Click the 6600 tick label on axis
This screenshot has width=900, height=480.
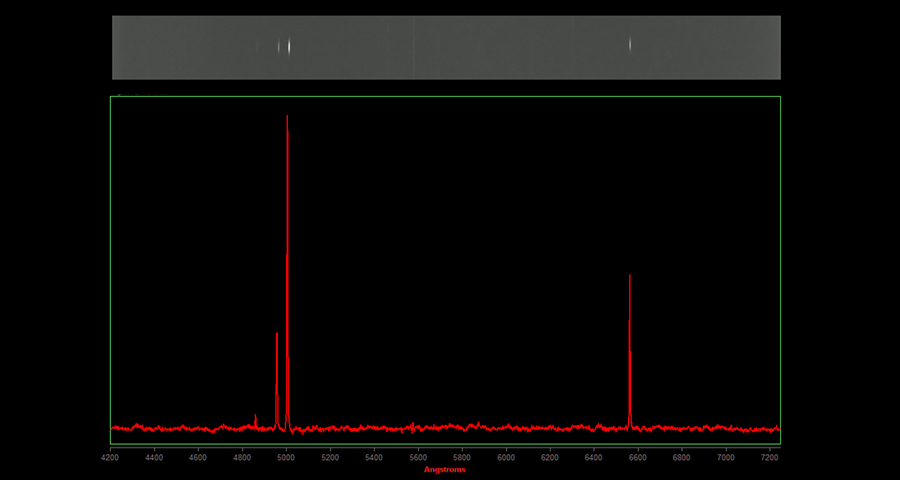tap(638, 457)
